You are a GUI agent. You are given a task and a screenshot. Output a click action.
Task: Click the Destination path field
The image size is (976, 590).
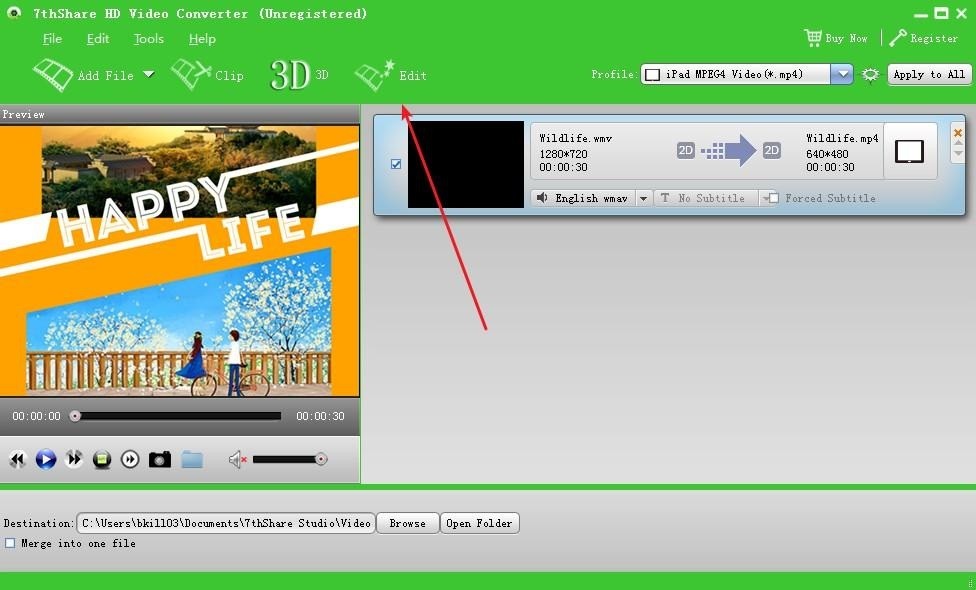(x=225, y=523)
